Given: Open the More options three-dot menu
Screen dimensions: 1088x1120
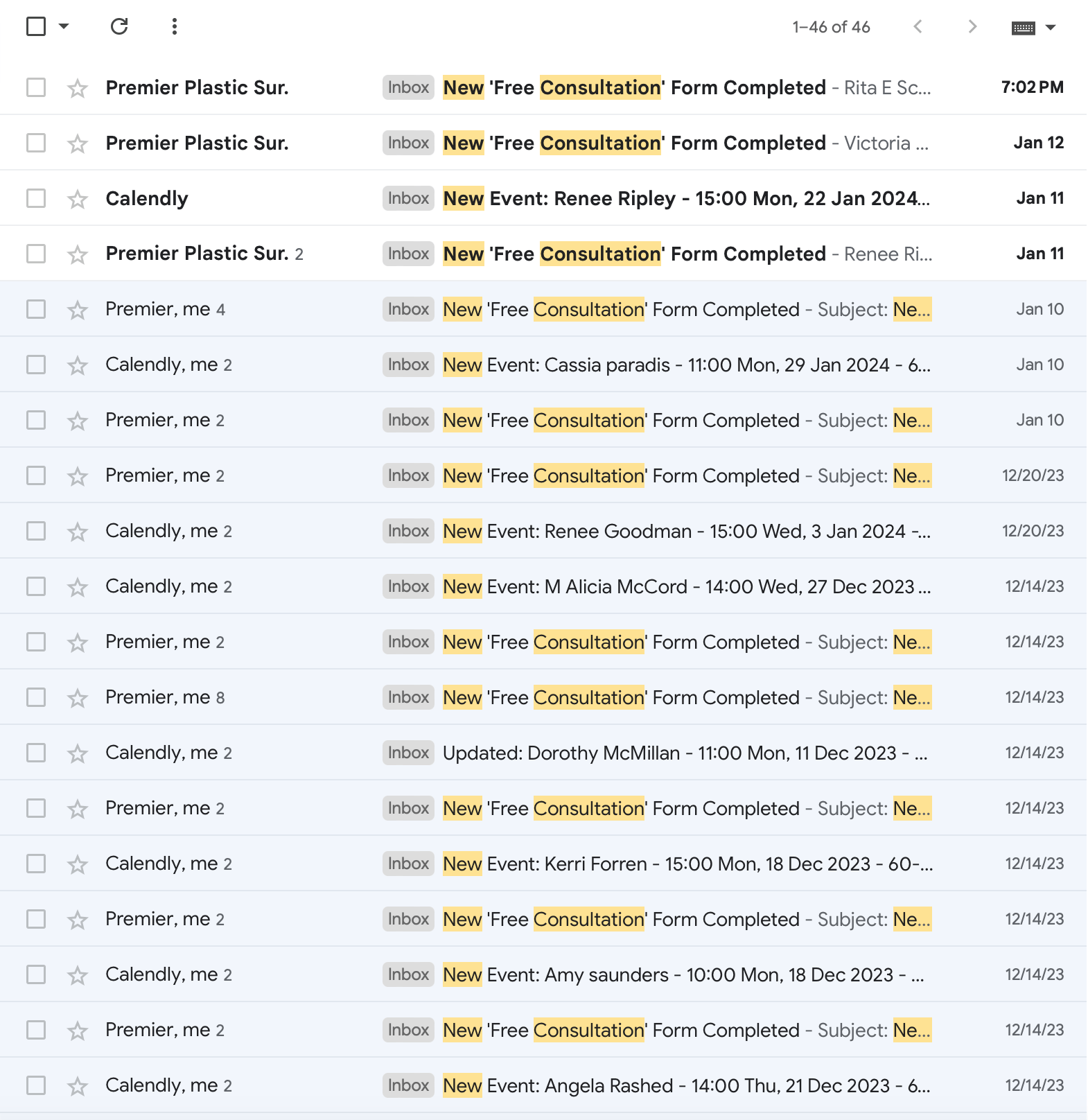Looking at the screenshot, I should click(175, 26).
